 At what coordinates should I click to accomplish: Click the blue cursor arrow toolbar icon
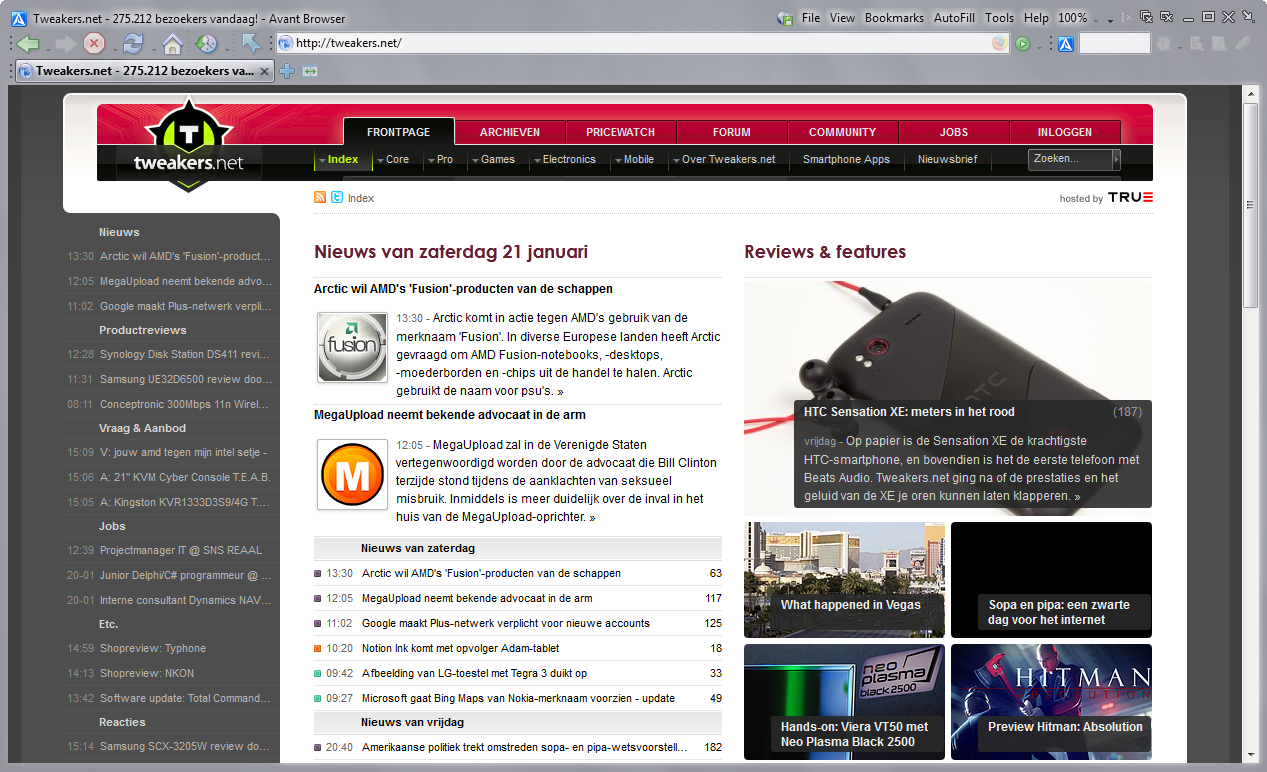click(x=250, y=43)
